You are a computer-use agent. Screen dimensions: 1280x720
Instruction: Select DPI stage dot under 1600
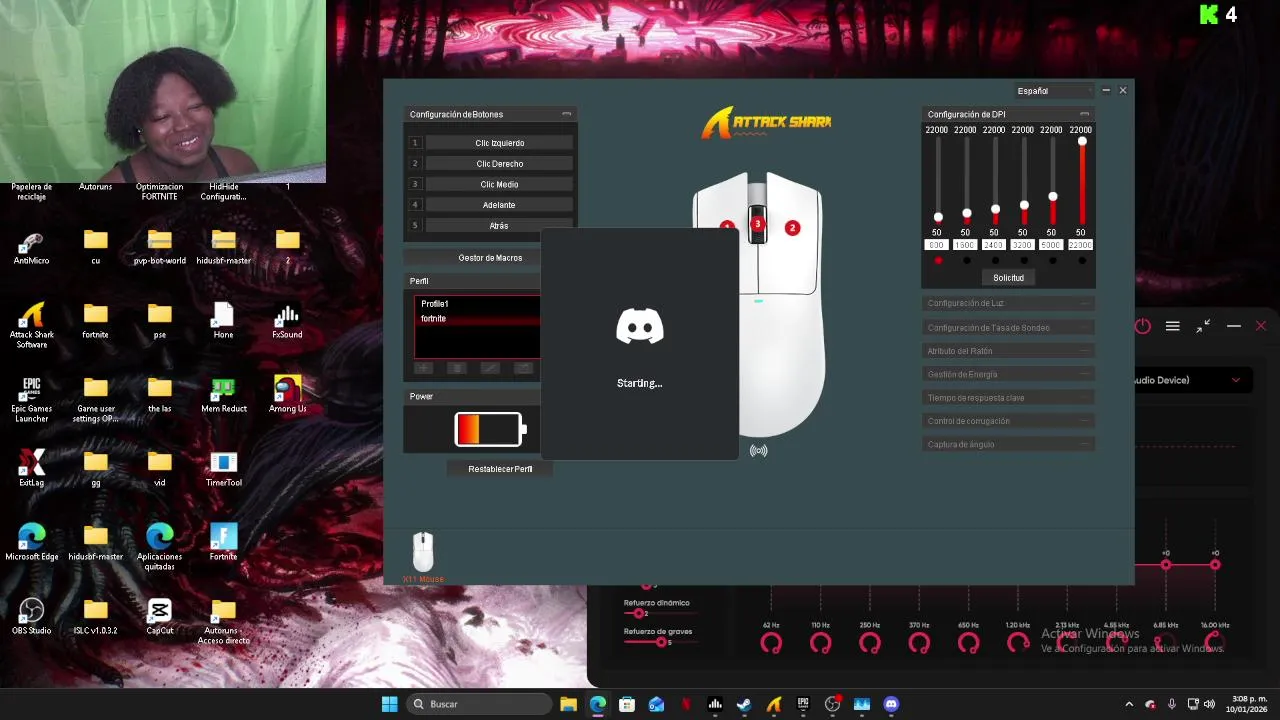point(966,261)
